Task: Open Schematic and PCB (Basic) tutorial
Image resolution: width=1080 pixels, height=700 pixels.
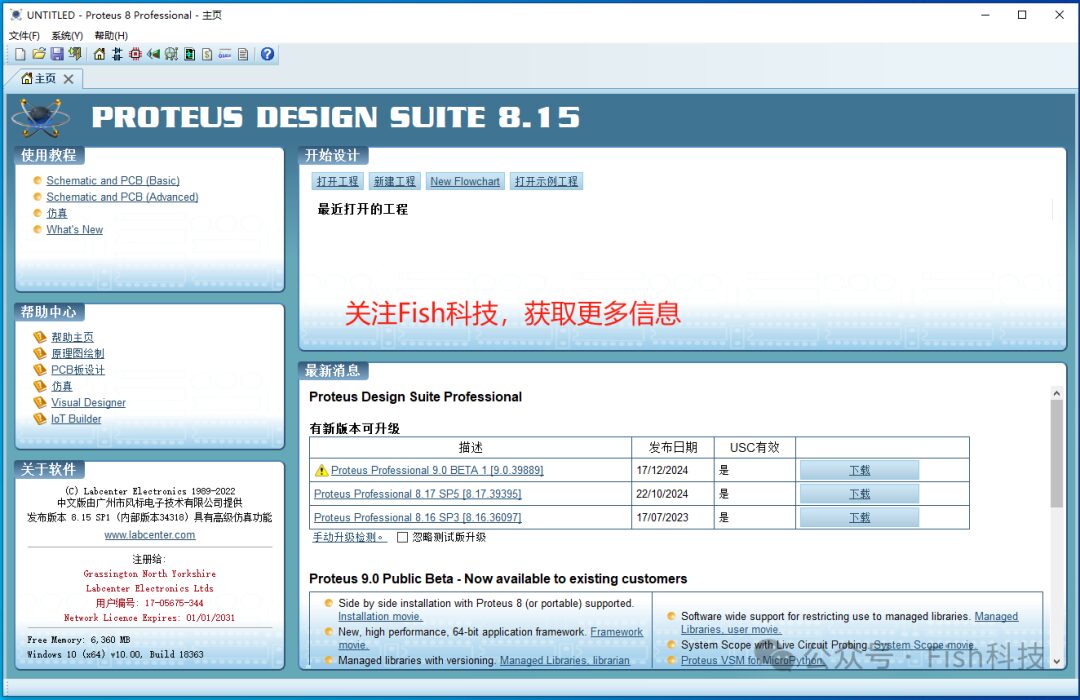Action: pyautogui.click(x=113, y=181)
